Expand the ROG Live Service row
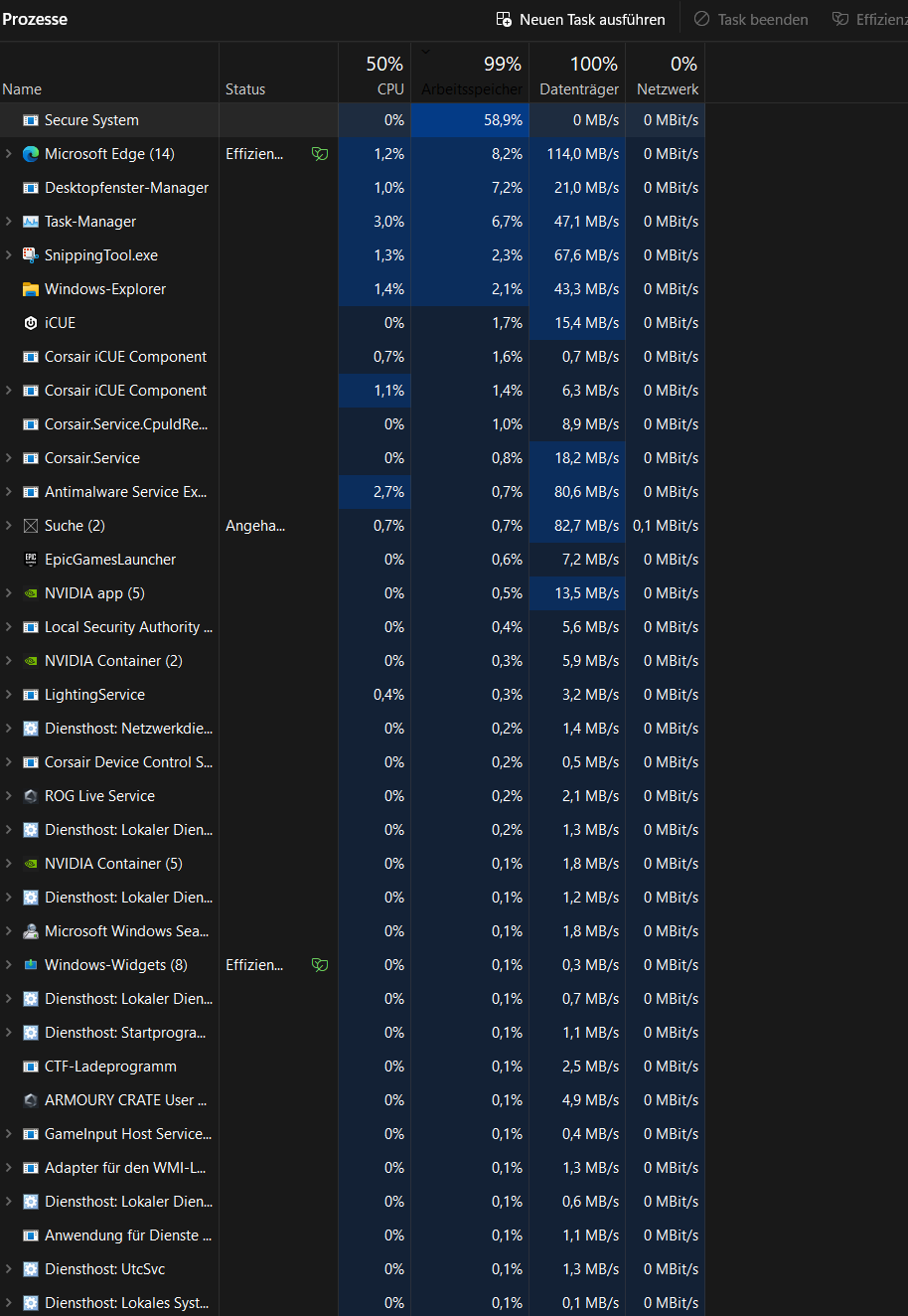This screenshot has width=908, height=1316. pyautogui.click(x=9, y=796)
